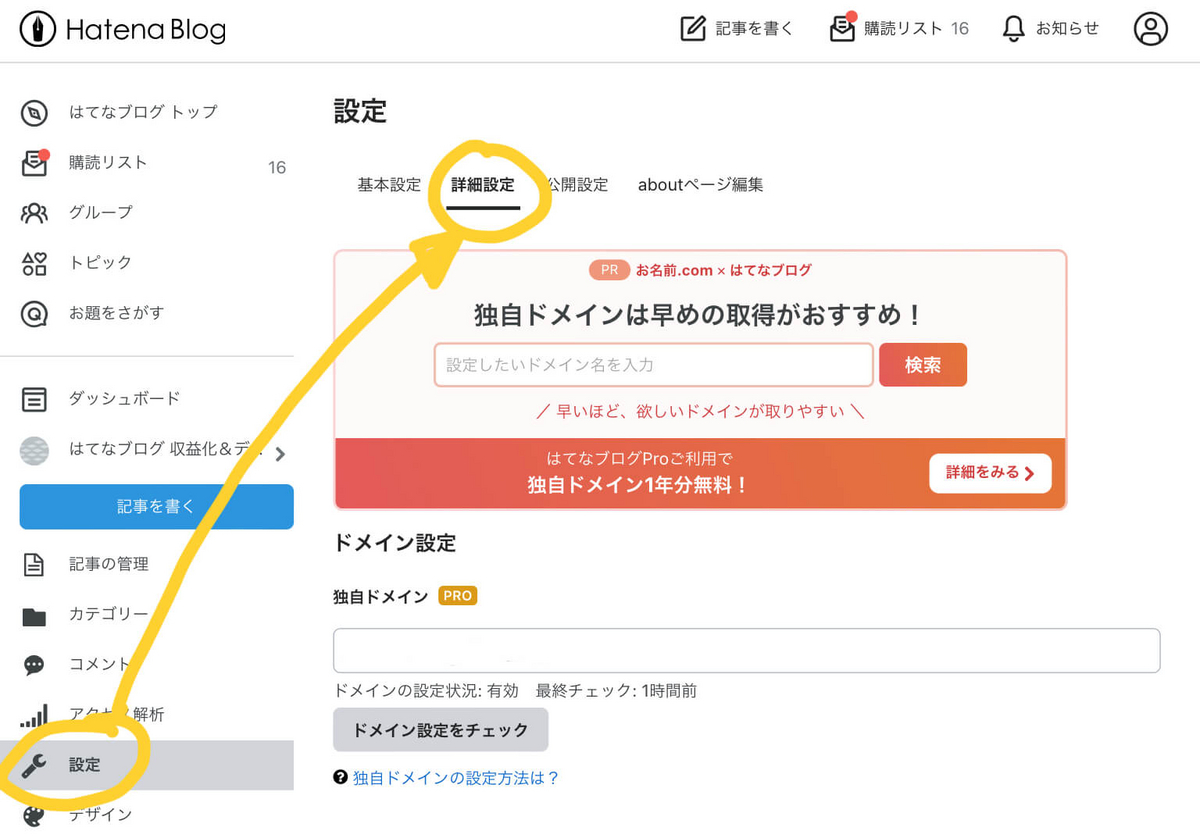Open お題をさがす in sidebar

pyautogui.click(x=116, y=314)
